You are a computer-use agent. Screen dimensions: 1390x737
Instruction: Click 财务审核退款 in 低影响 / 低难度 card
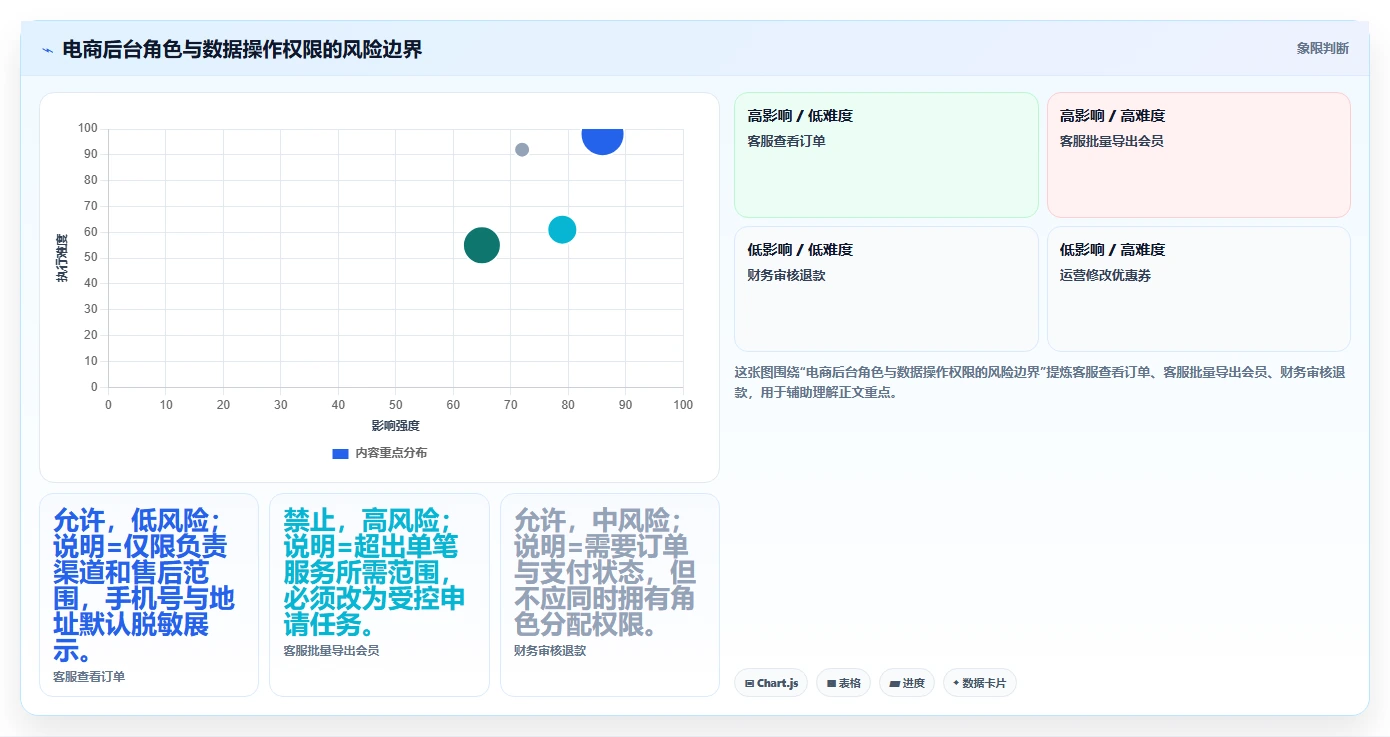786,275
